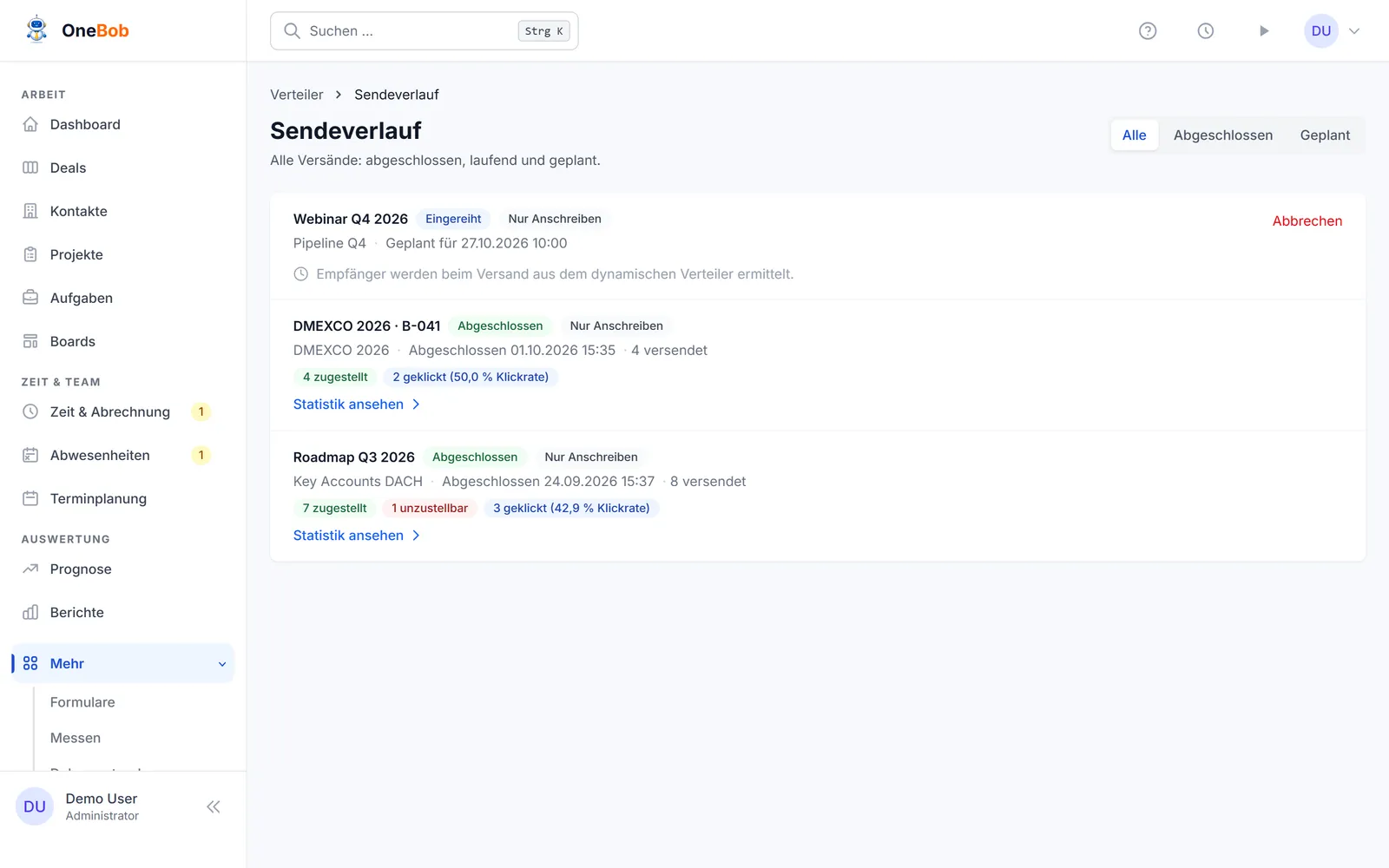Navigate to Verteiler breadcrumb

coord(297,95)
